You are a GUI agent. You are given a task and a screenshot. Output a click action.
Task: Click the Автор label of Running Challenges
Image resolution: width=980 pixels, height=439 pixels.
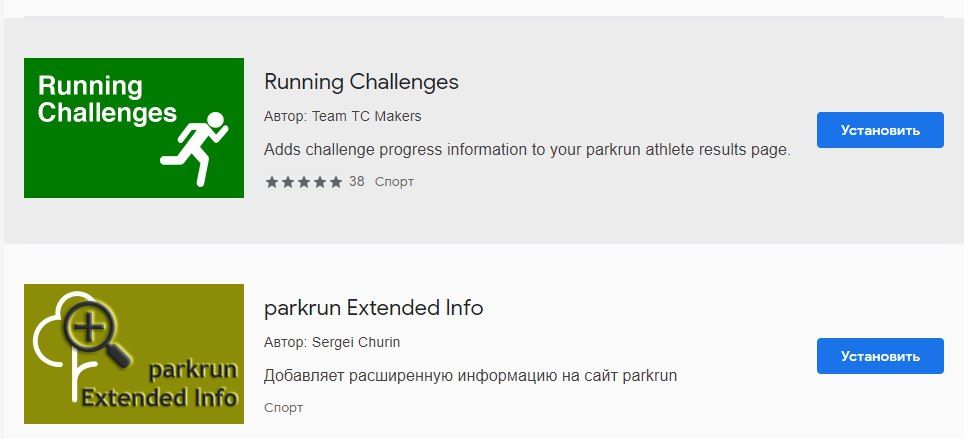coord(284,116)
